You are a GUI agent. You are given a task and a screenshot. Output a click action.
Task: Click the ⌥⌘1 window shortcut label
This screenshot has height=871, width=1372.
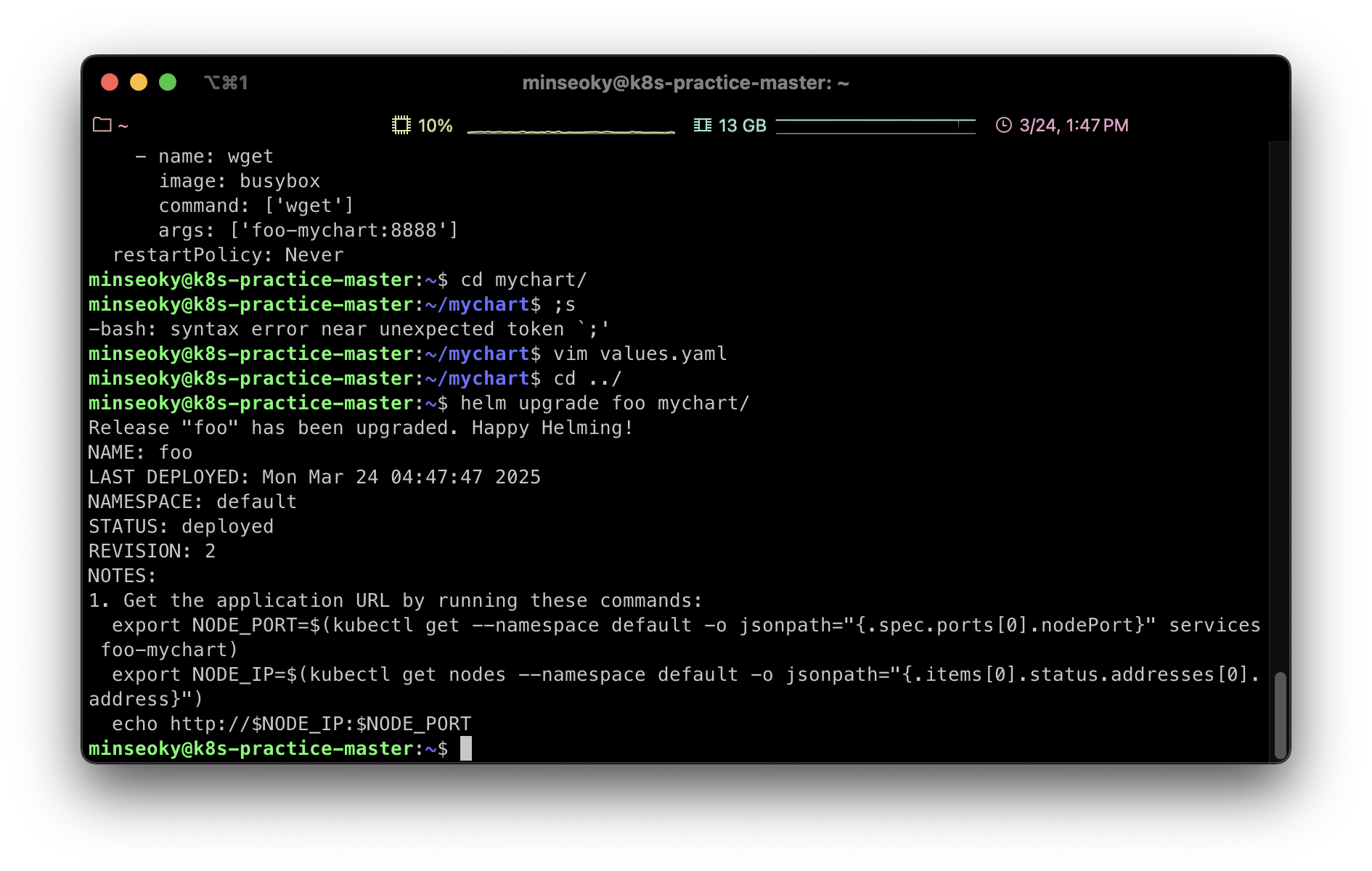[226, 83]
